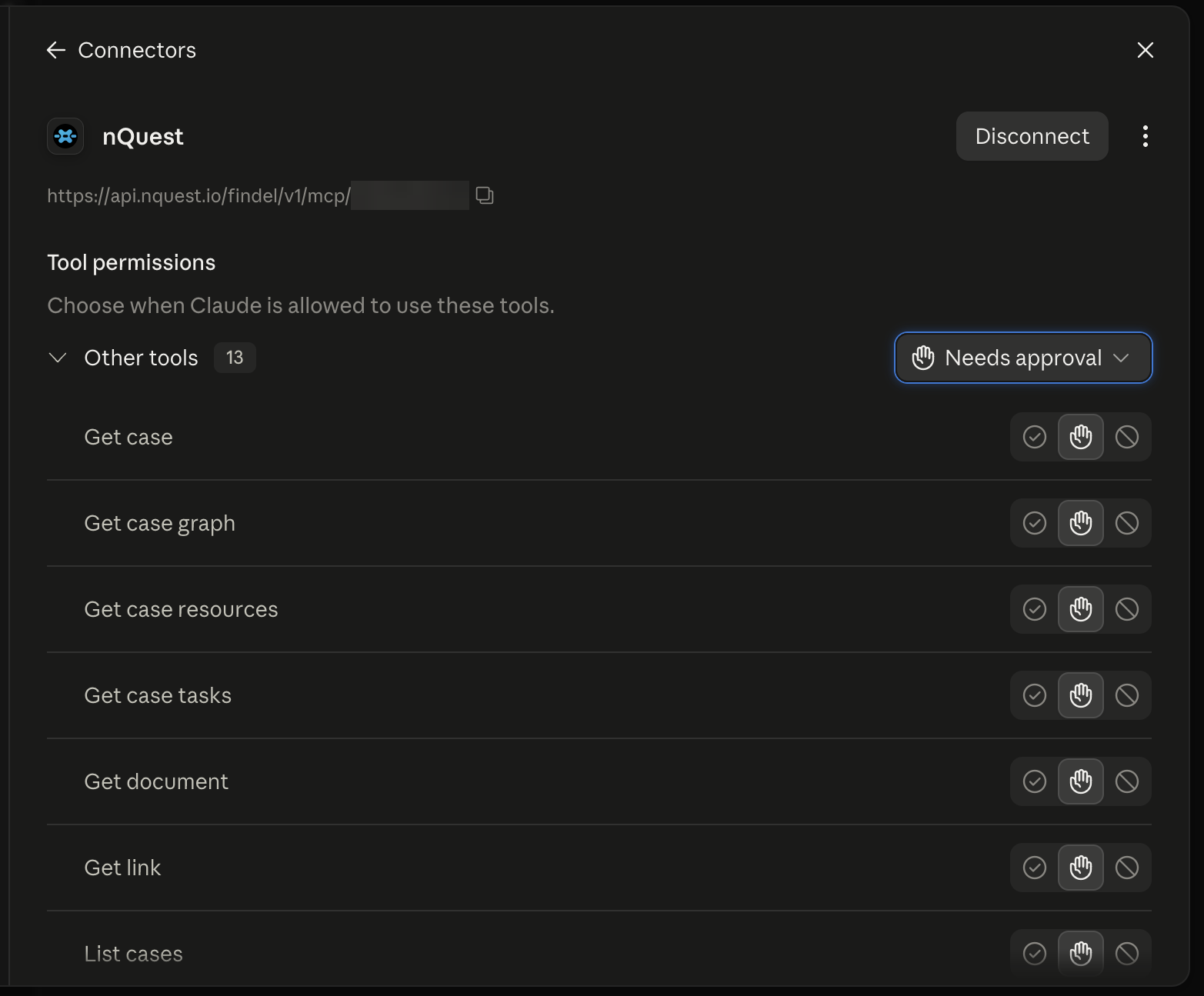This screenshot has height=996, width=1204.
Task: Set Get case graph to needs approval
Action: [x=1081, y=523]
